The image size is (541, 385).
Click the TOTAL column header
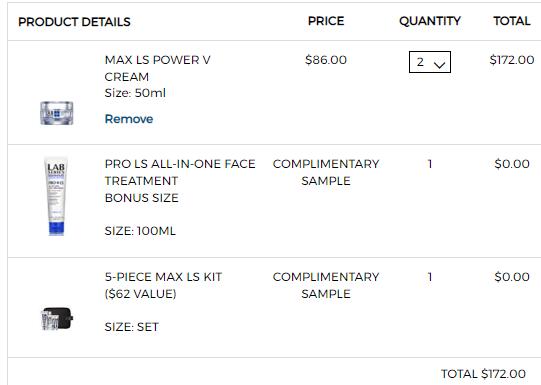click(x=512, y=21)
